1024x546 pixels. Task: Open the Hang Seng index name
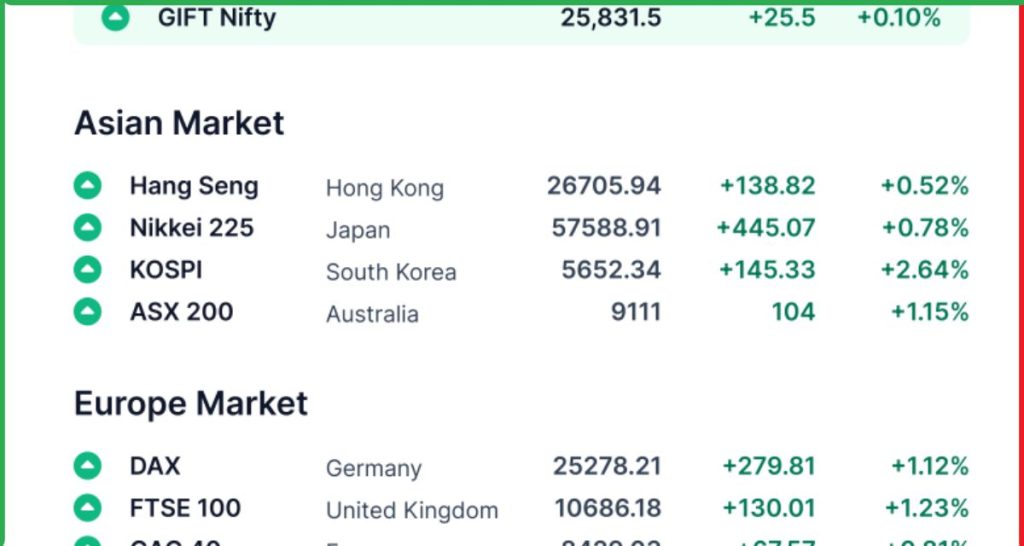coord(194,186)
